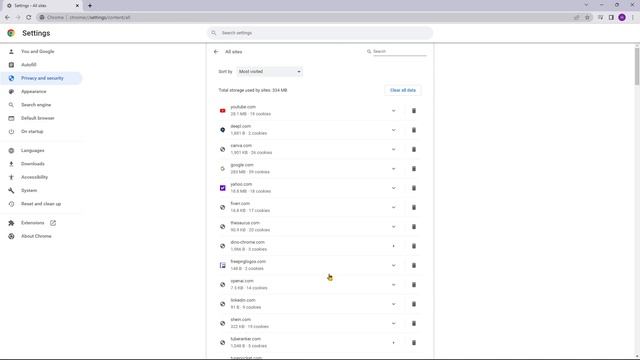Click browser Back navigation arrow
The width and height of the screenshot is (640, 360).
tap(7, 18)
